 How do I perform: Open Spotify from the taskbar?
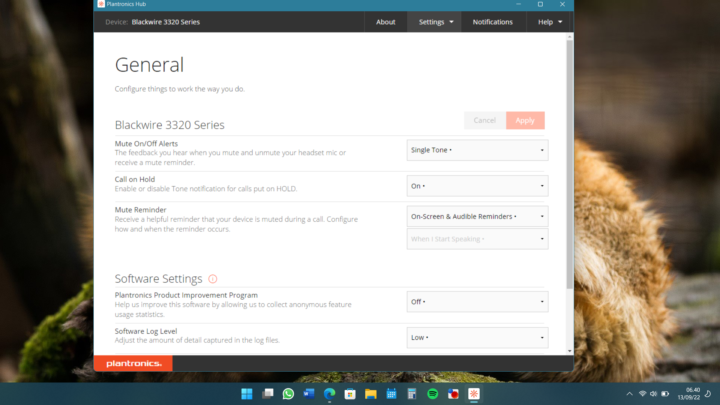point(433,394)
